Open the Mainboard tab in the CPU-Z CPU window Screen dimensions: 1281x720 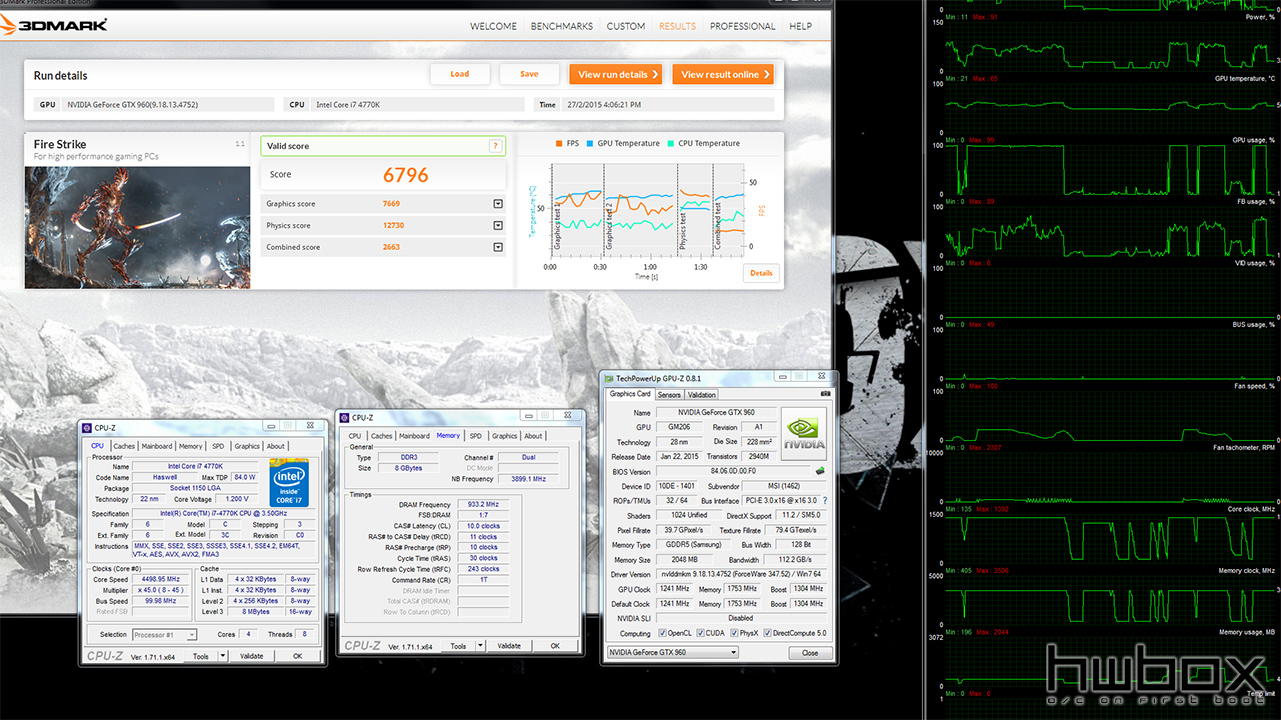click(157, 446)
